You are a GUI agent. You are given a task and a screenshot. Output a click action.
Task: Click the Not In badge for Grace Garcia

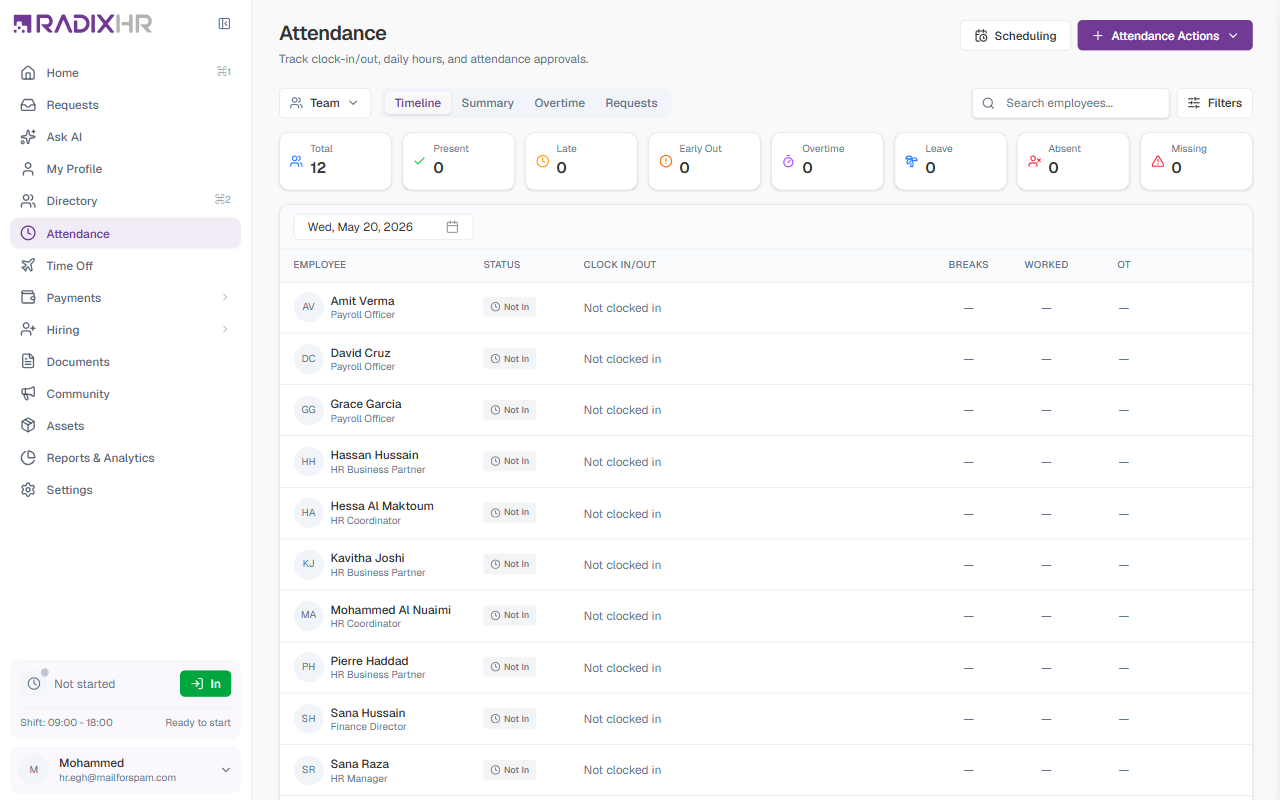[510, 410]
